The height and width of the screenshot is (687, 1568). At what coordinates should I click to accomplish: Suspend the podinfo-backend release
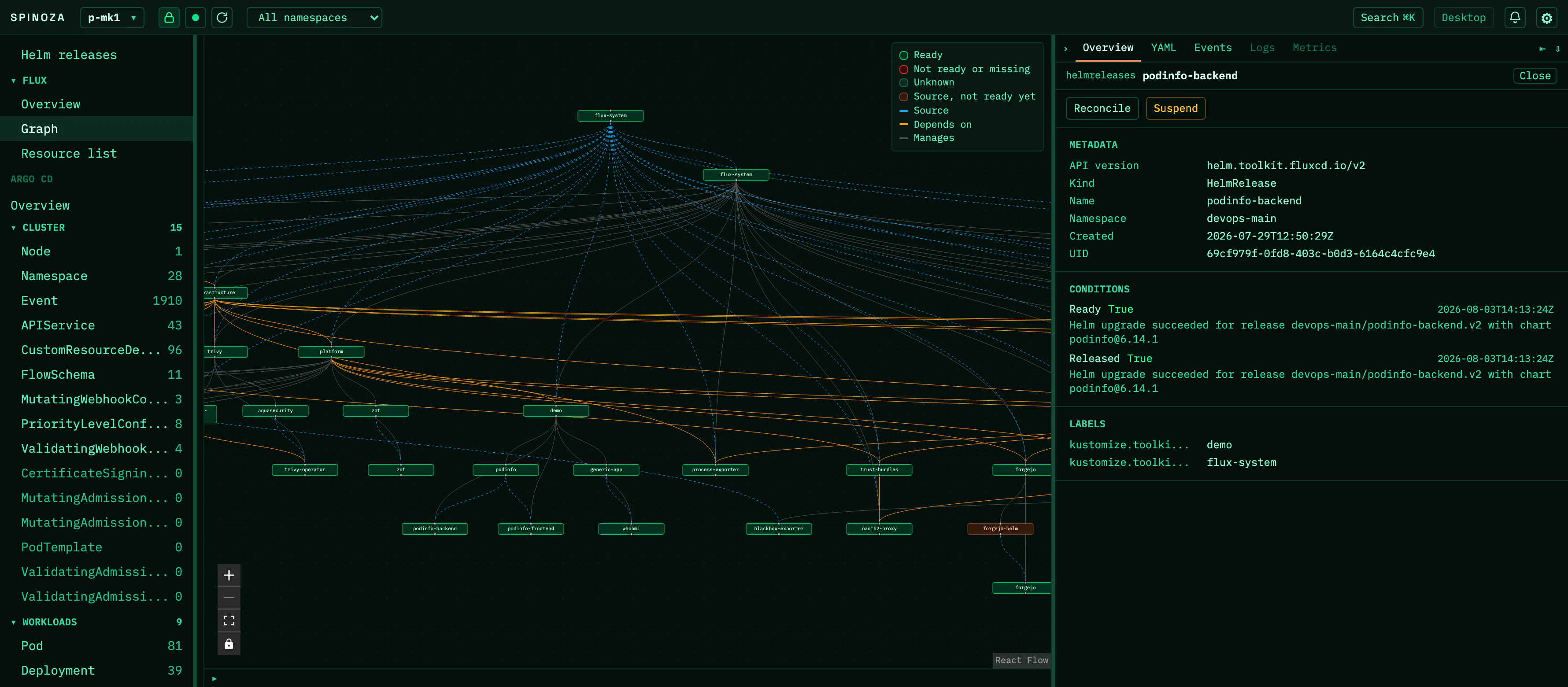1176,108
